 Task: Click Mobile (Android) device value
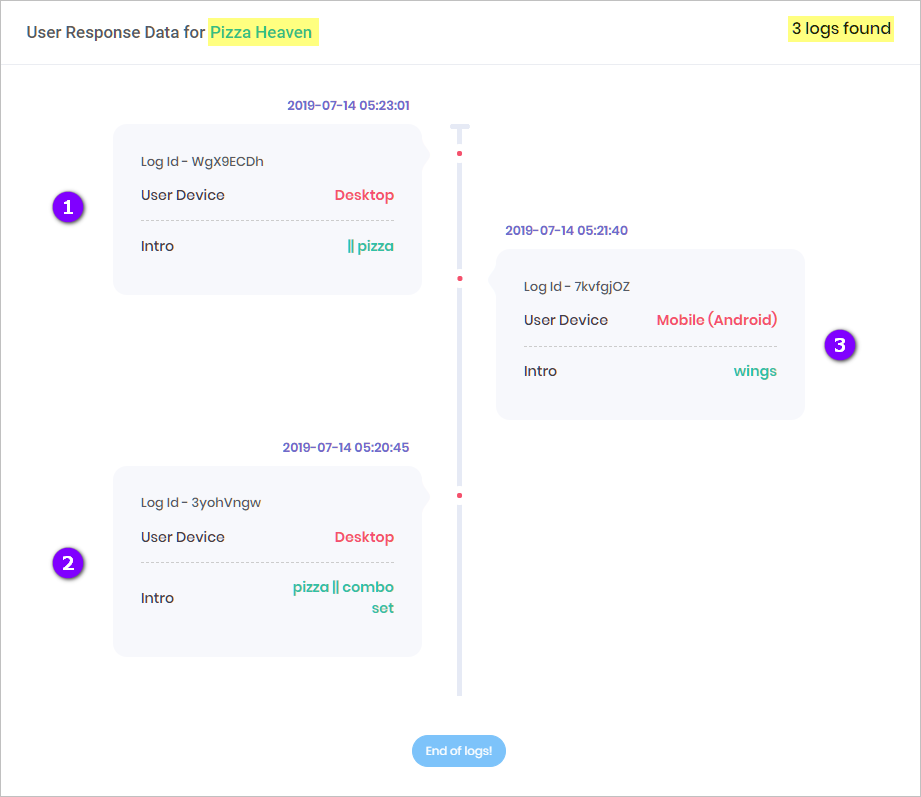pos(717,320)
